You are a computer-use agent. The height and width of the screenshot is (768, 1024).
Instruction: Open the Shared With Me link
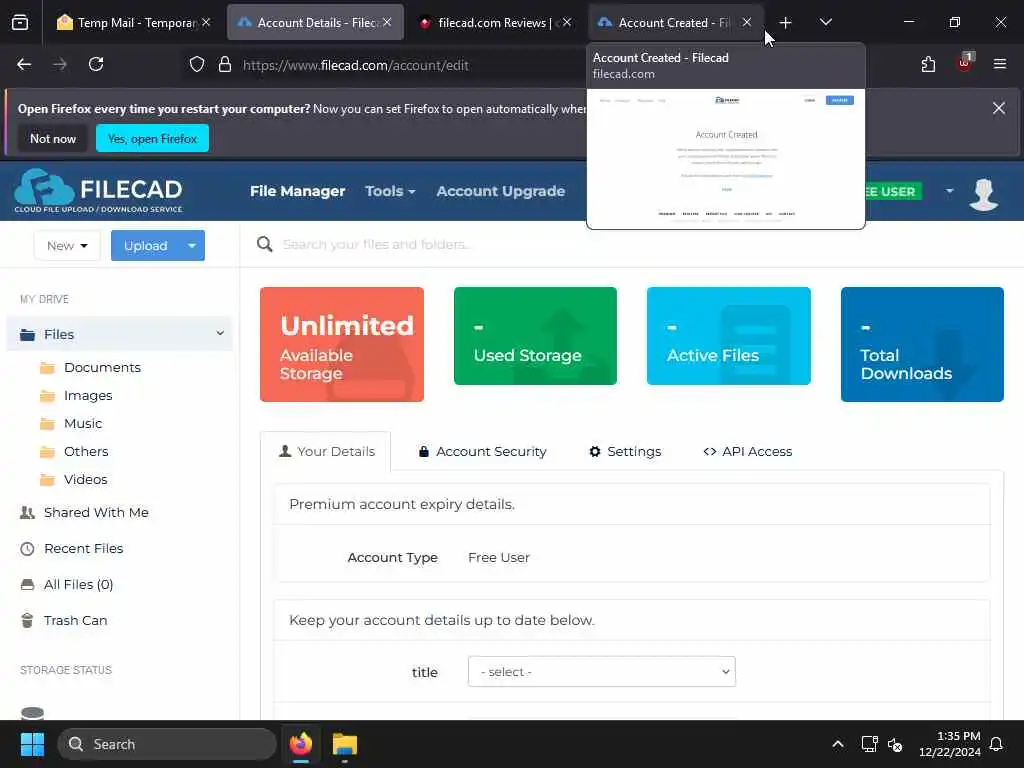96,513
